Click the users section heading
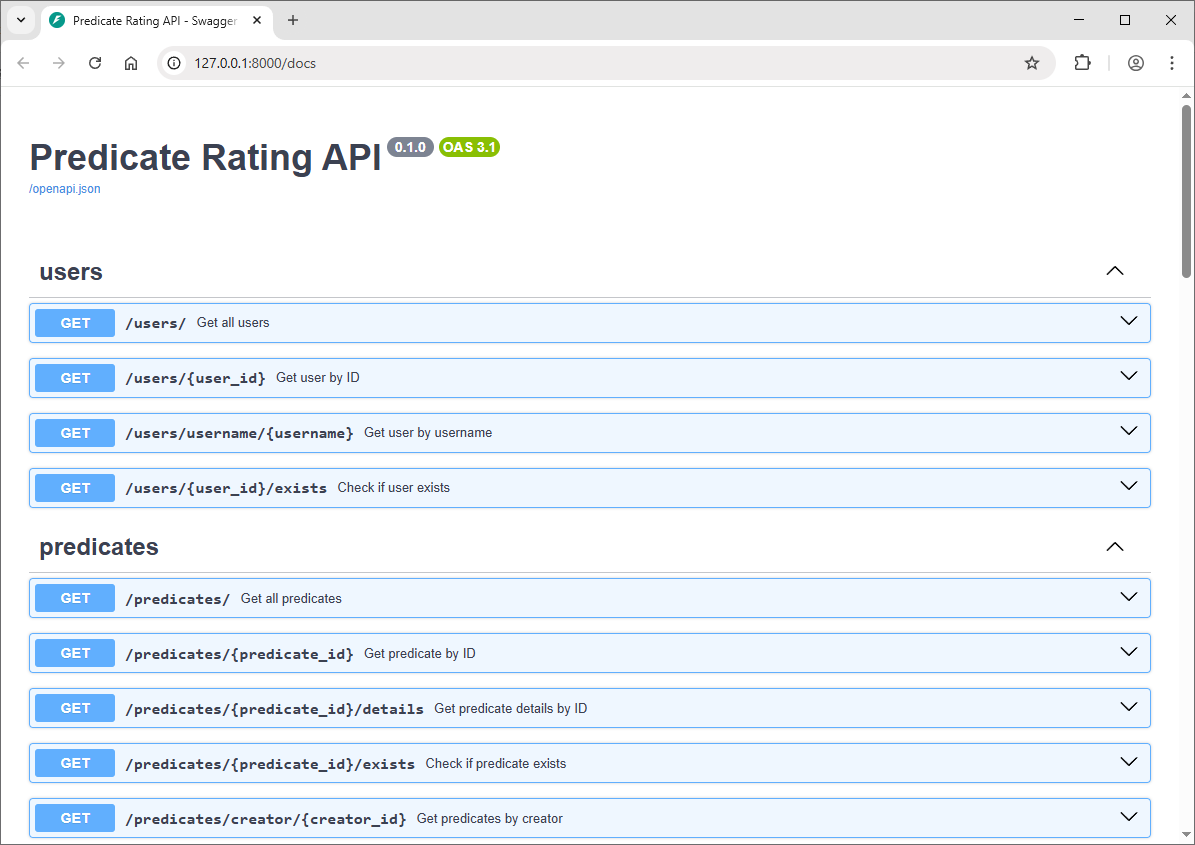 pyautogui.click(x=71, y=272)
